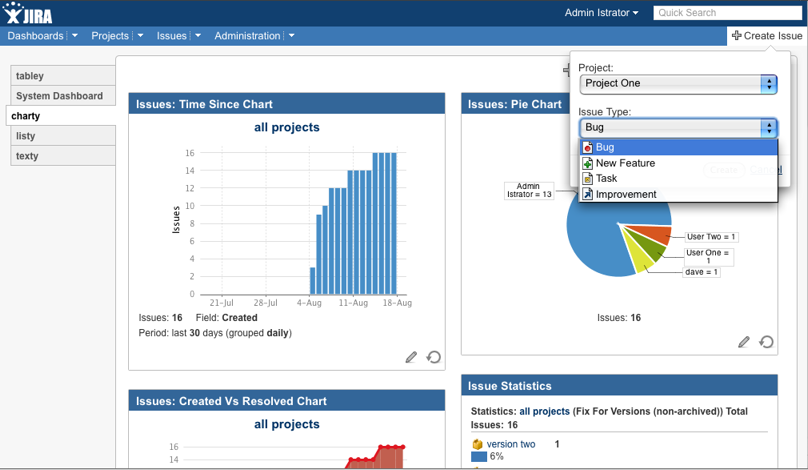
Task: Click the plus icon beside Create Issue
Action: (x=736, y=36)
